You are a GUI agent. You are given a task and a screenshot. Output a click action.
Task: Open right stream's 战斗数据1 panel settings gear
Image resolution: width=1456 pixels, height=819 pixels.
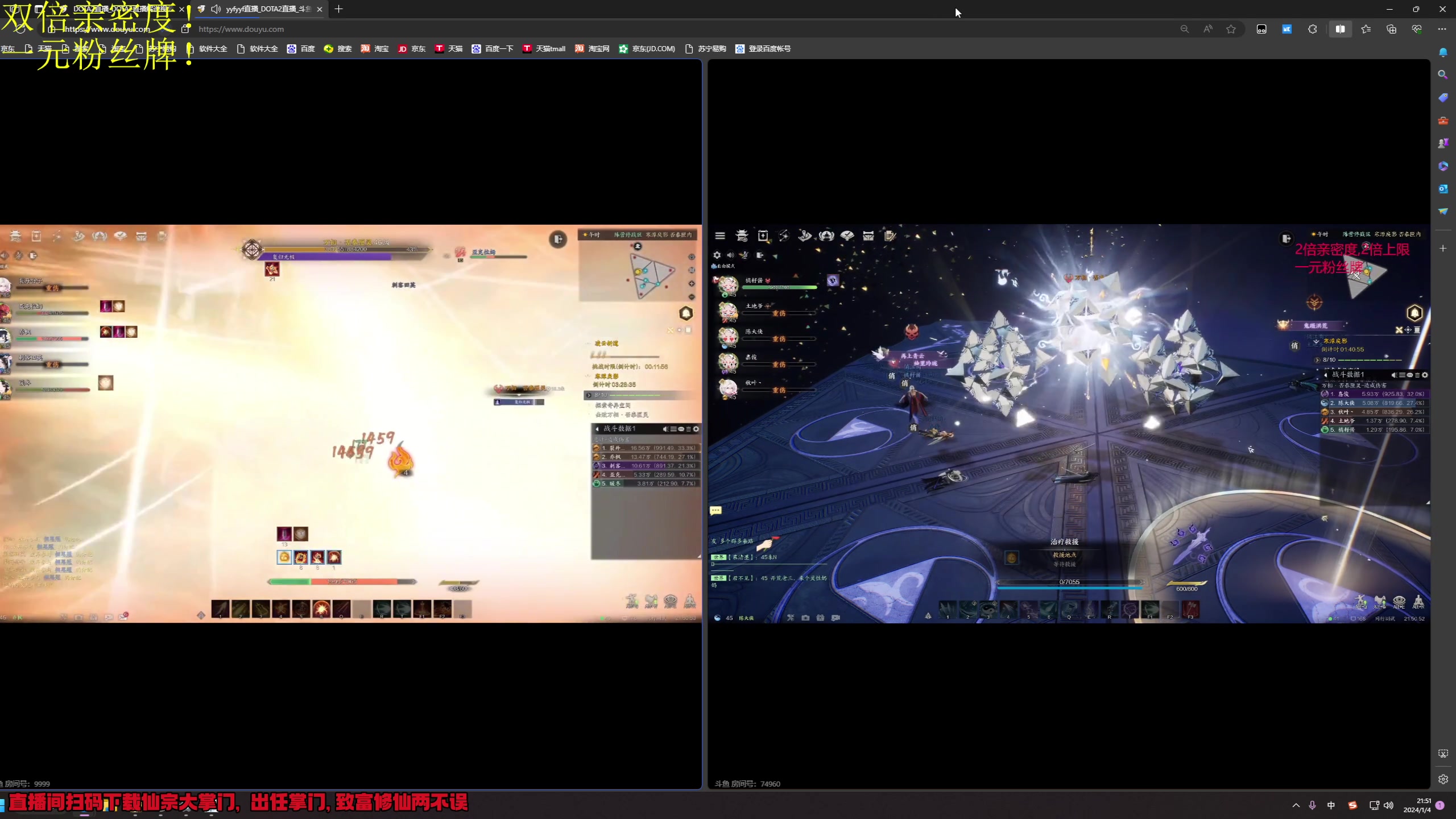pos(1425,375)
